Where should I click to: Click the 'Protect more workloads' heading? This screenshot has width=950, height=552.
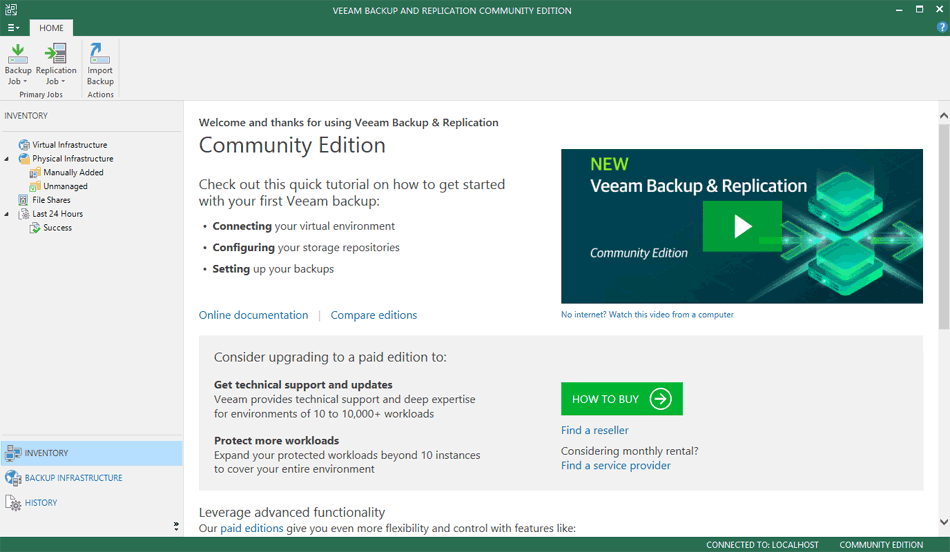[276, 441]
